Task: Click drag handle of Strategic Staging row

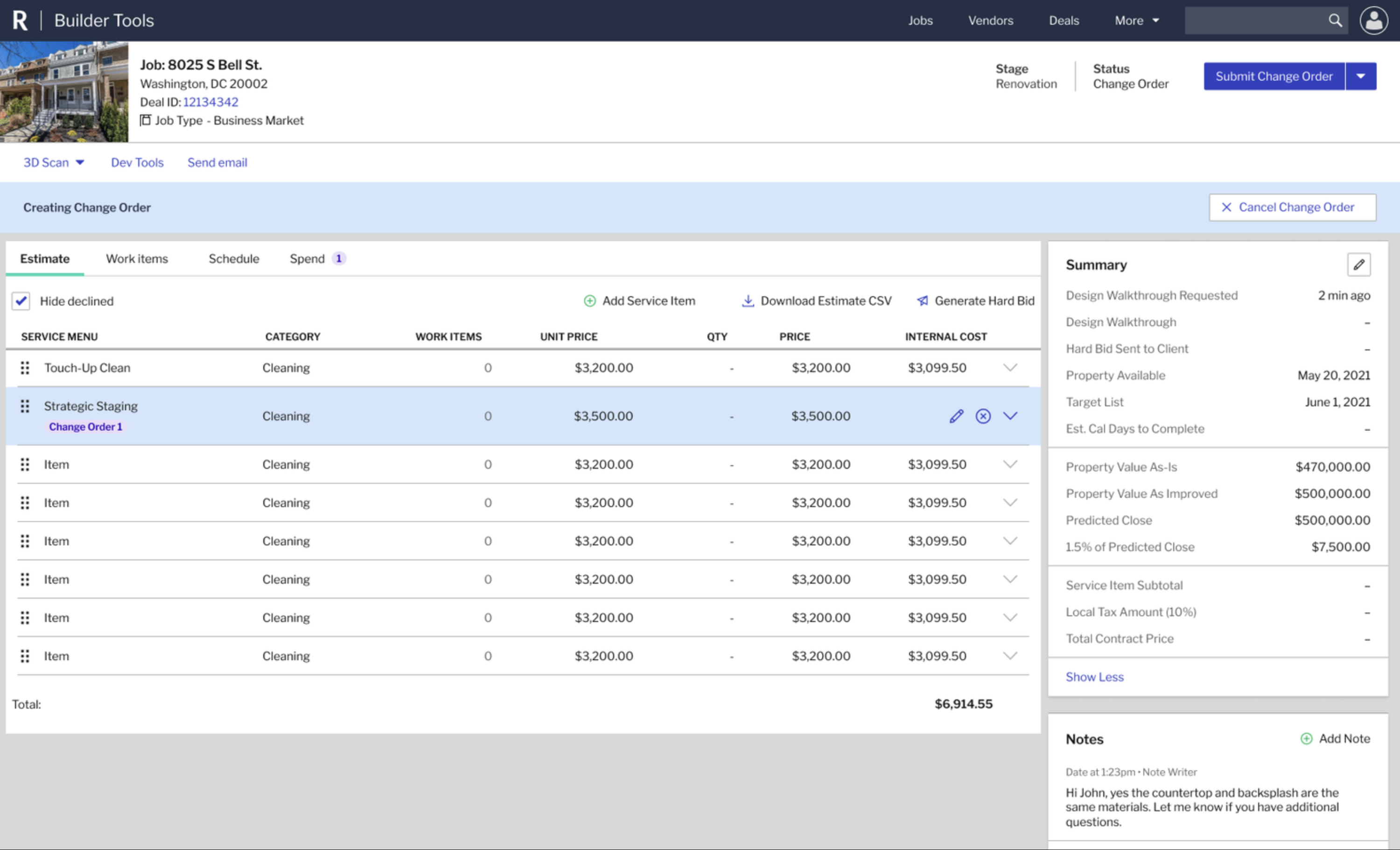Action: 25,406
